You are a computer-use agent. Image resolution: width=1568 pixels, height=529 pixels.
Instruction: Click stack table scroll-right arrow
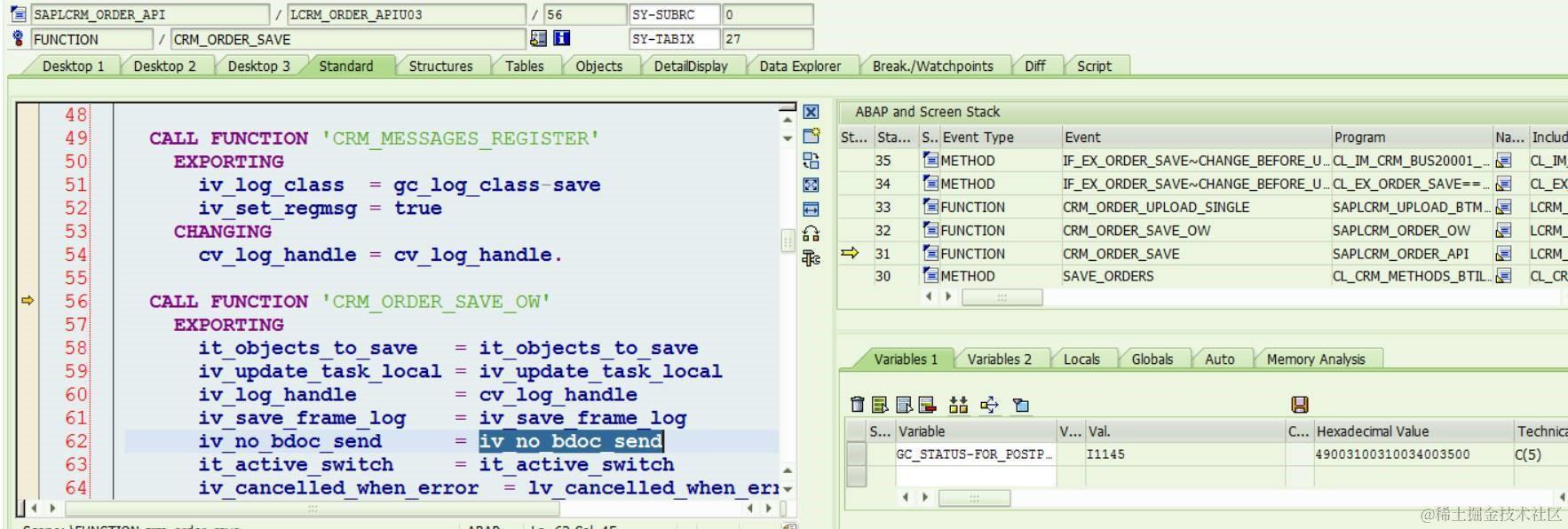947,296
